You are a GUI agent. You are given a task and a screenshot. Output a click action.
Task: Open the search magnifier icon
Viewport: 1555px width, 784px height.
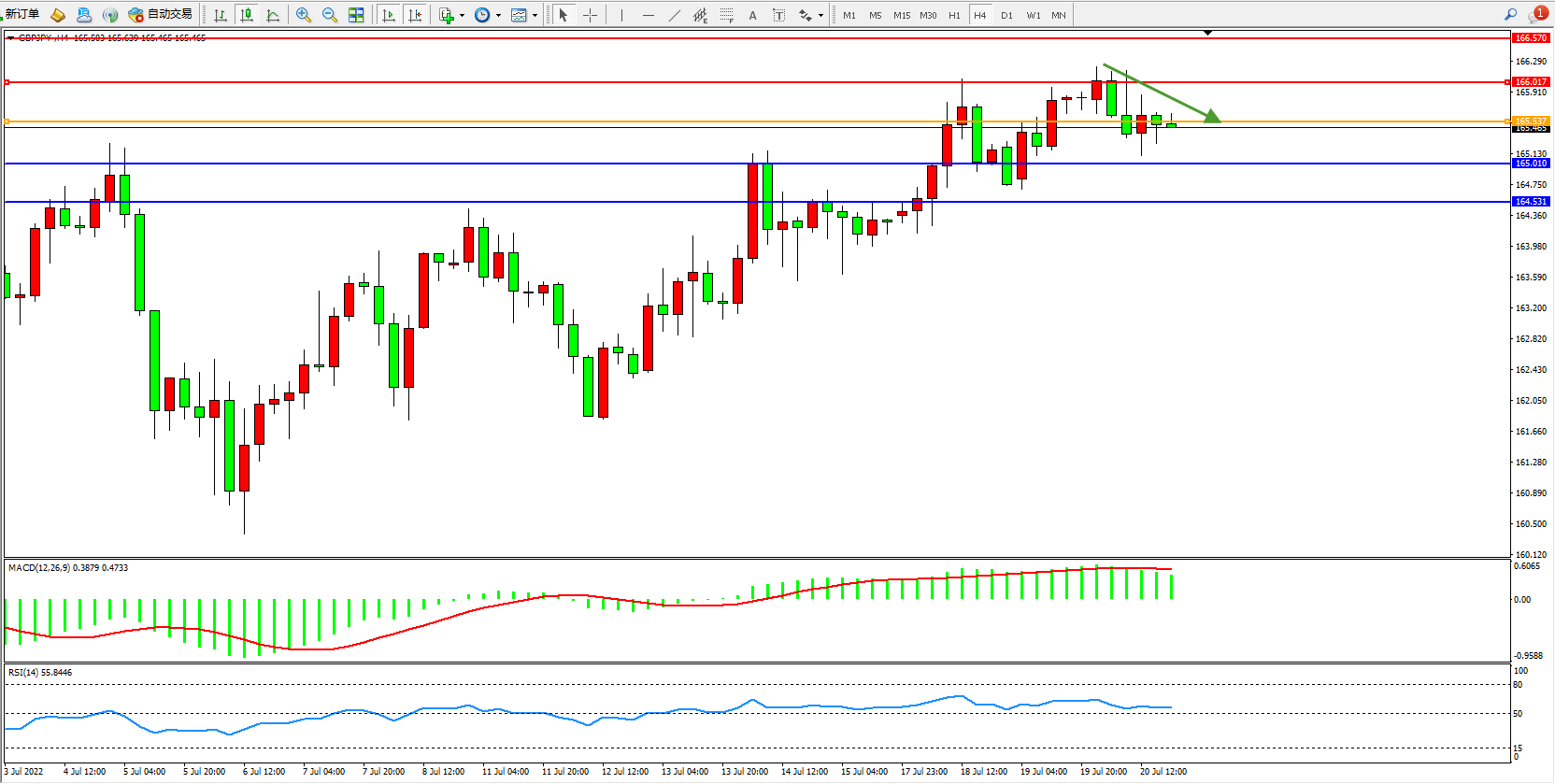(1510, 14)
